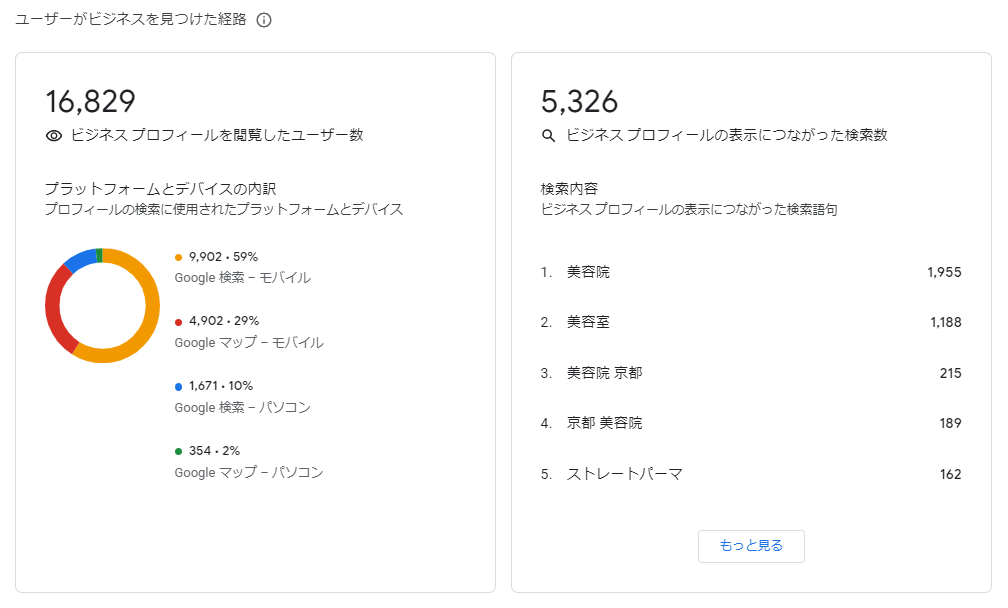The image size is (1008, 608).
Task: Click the magnifier icon beside search count
Action: (548, 136)
